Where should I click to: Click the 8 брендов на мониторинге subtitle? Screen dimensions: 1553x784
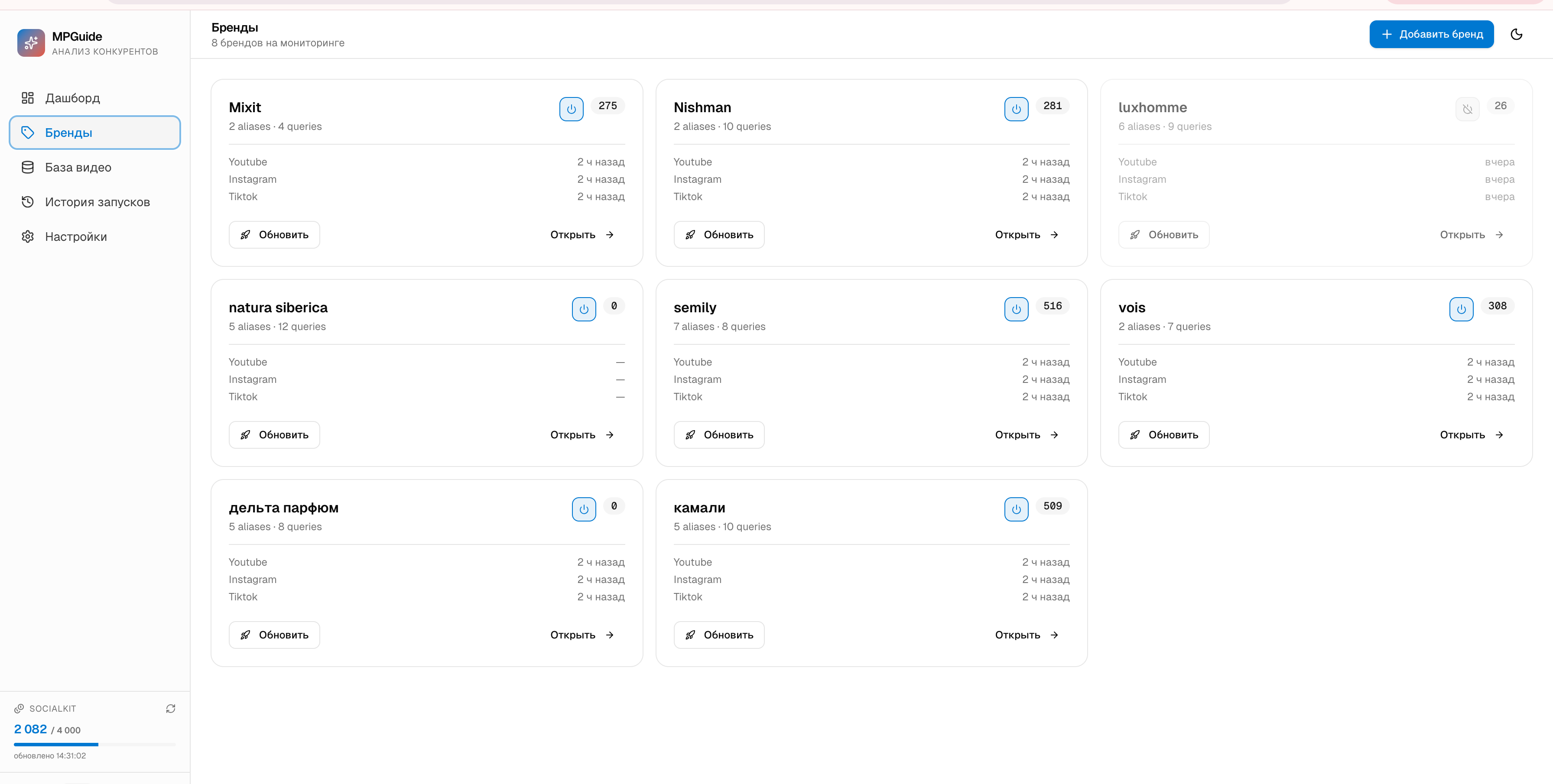[278, 43]
